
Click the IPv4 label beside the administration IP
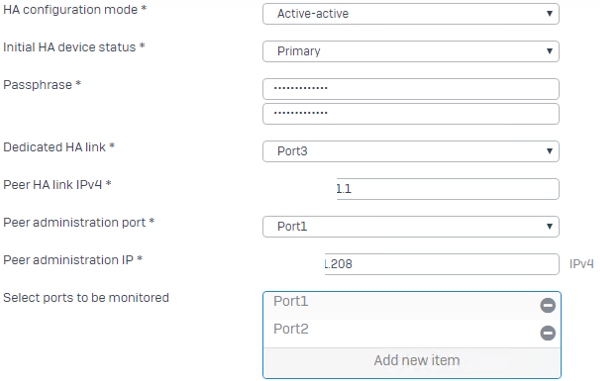581,264
